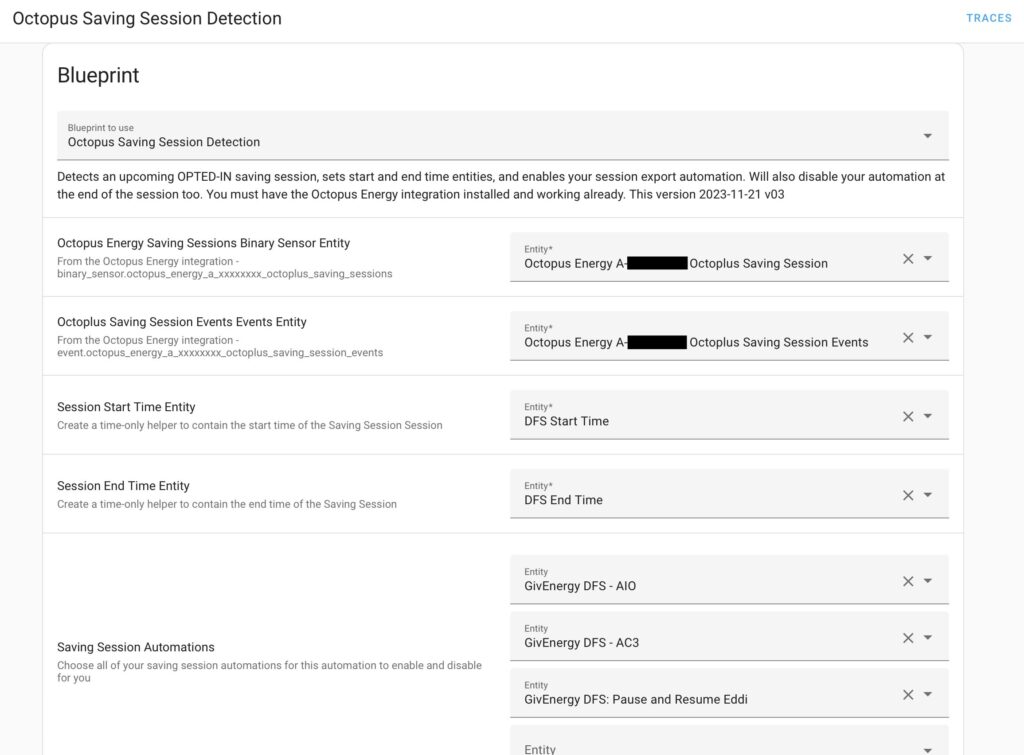
Task: Click the Octopus Saving Session Detection page title
Action: (147, 18)
